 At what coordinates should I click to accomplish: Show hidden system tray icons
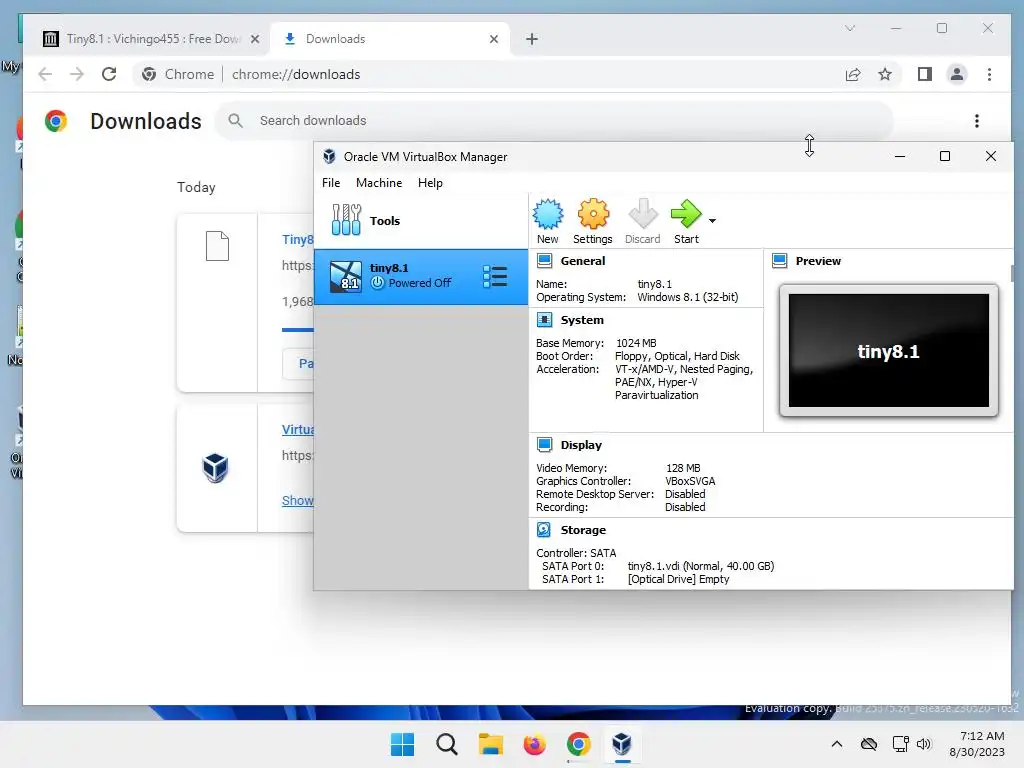point(837,744)
